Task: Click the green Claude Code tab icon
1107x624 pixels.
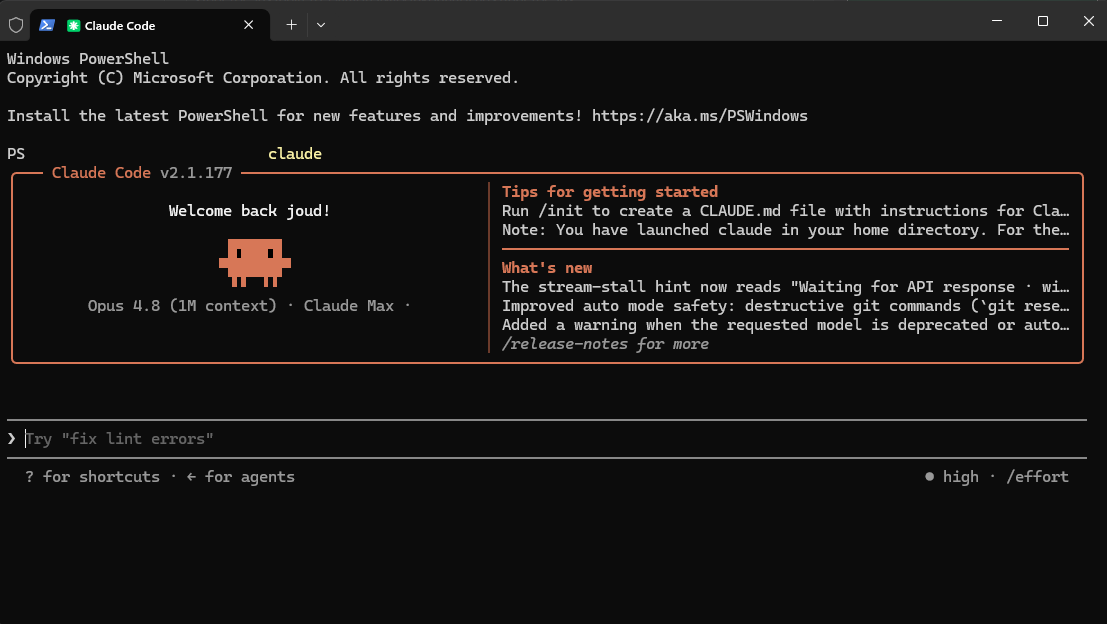Action: click(x=73, y=25)
